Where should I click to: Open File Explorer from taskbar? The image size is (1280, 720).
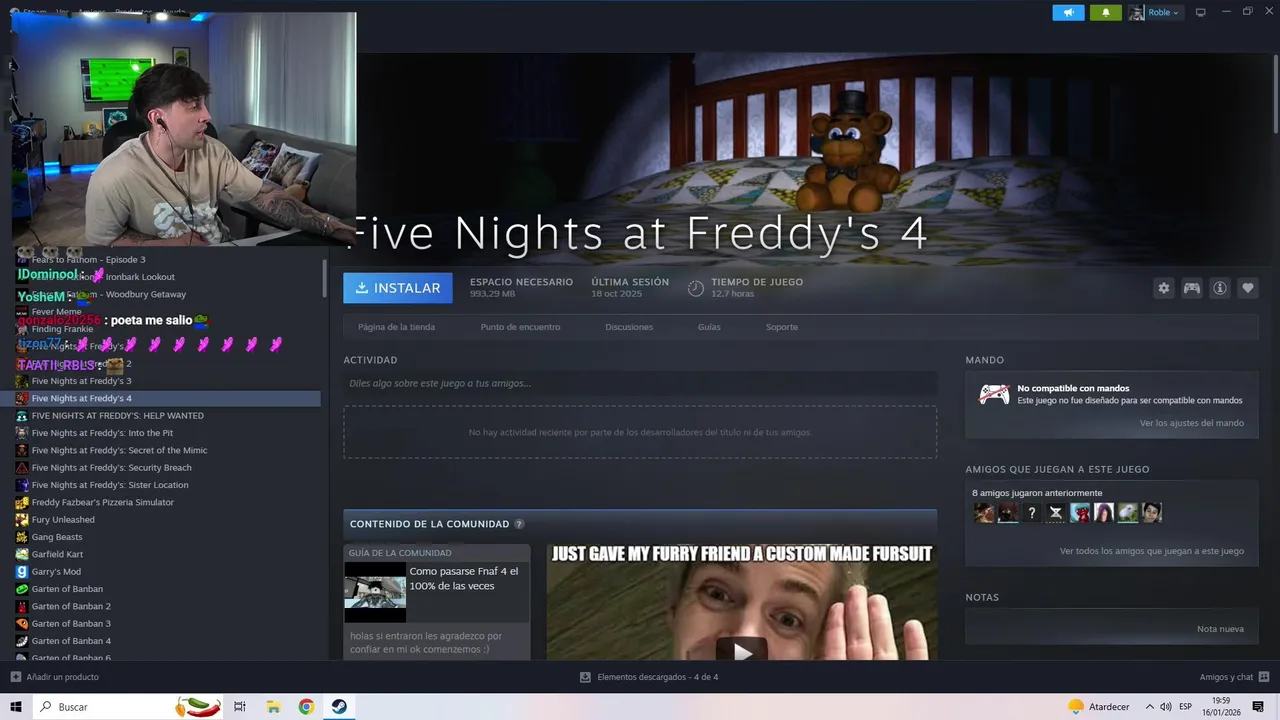[x=273, y=707]
